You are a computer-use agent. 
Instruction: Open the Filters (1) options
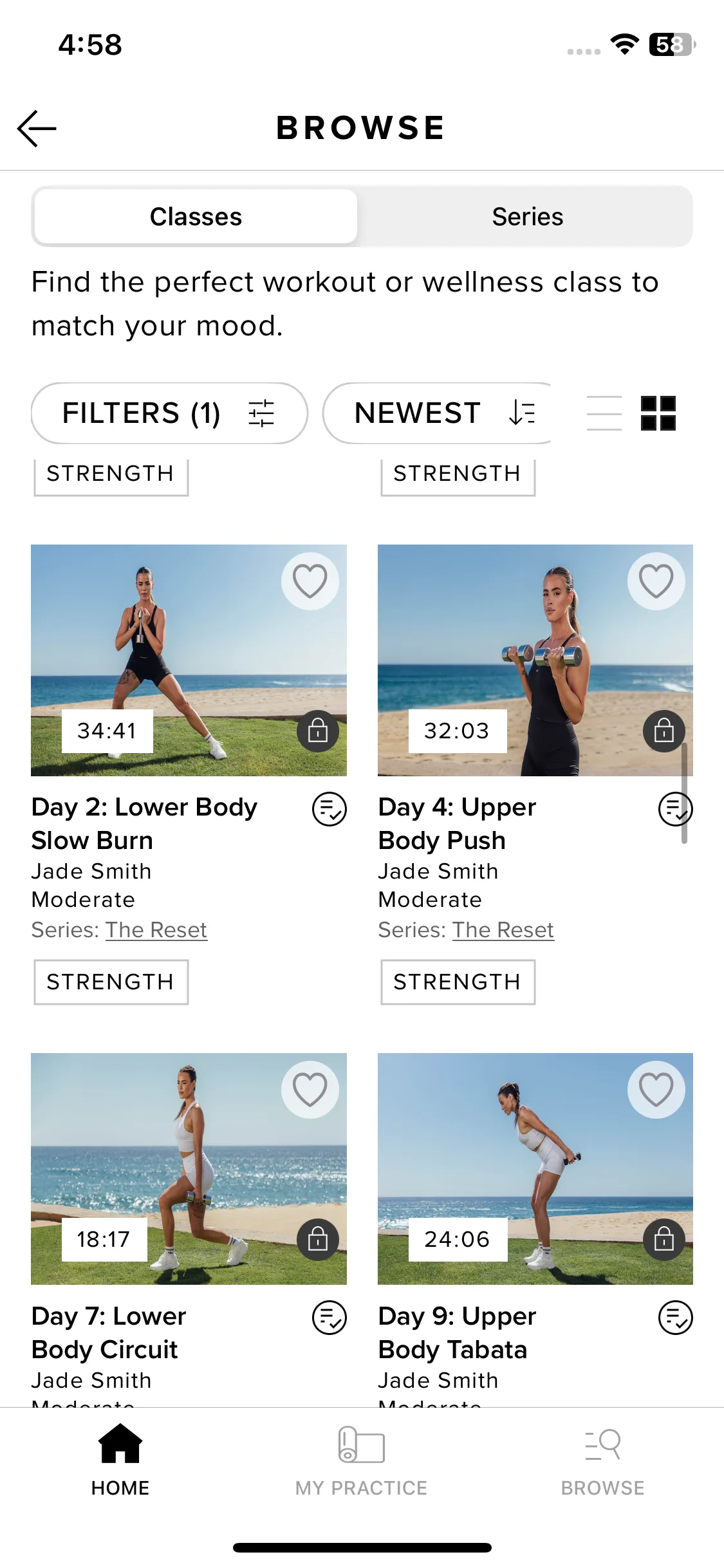pyautogui.click(x=169, y=413)
